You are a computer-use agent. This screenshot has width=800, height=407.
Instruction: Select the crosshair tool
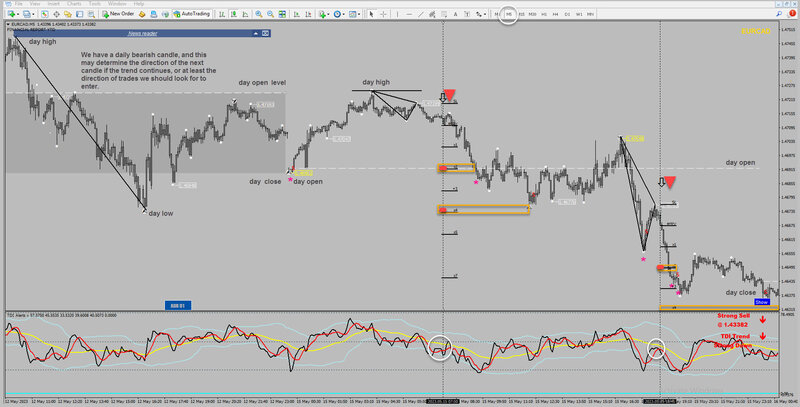[383, 14]
